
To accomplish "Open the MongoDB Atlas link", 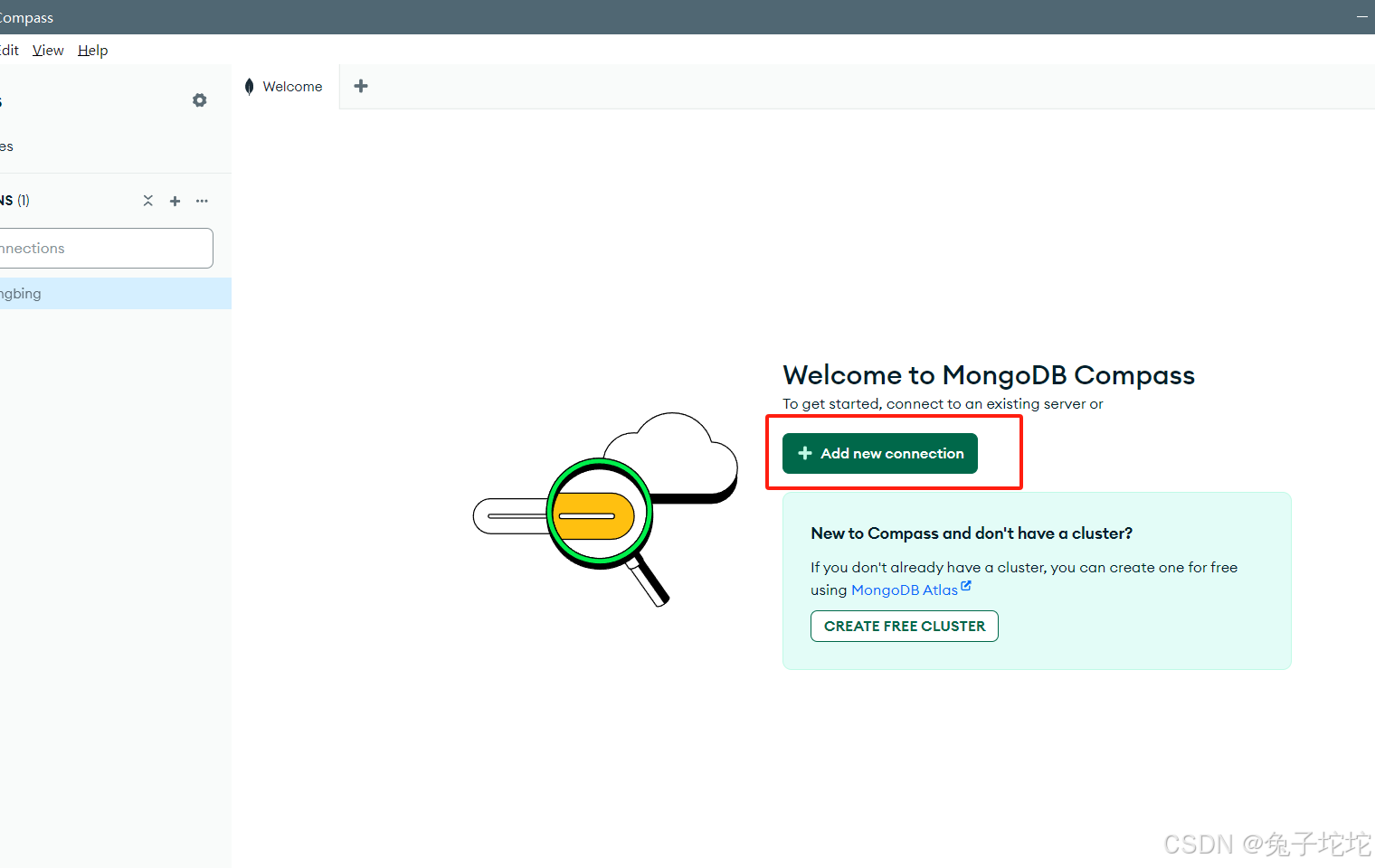I will pyautogui.click(x=904, y=590).
